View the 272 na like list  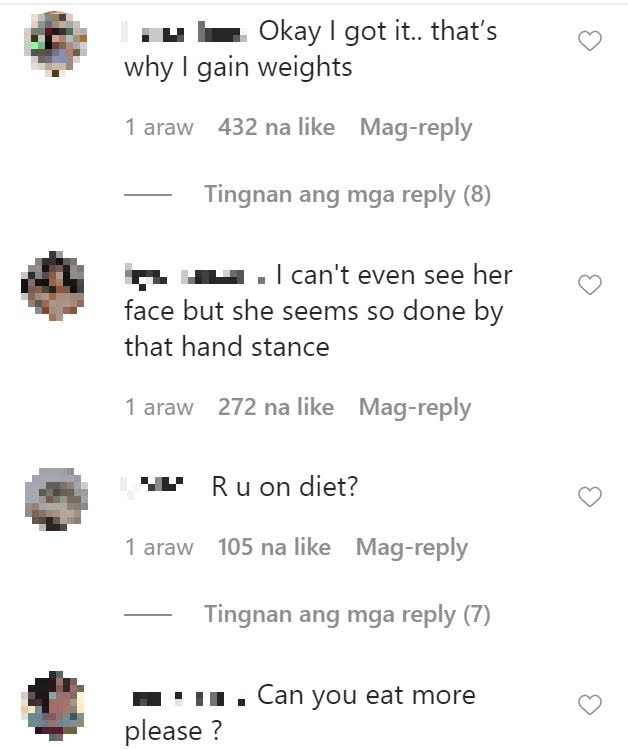click(x=276, y=407)
